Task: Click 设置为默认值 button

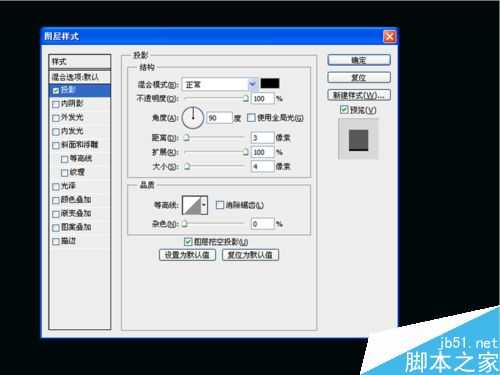Action: point(187,255)
